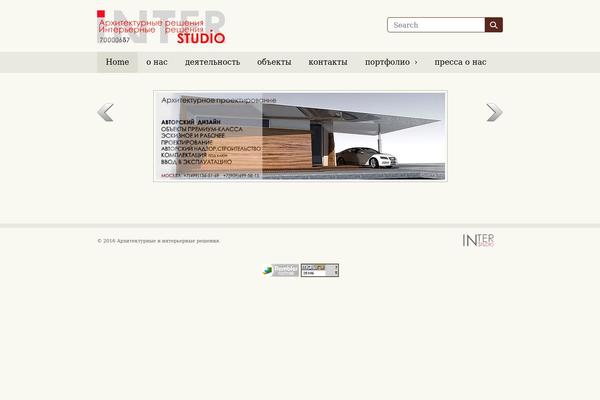This screenshot has width=600, height=400.
Task: Open the "деятельность" menu item
Action: tap(212, 62)
